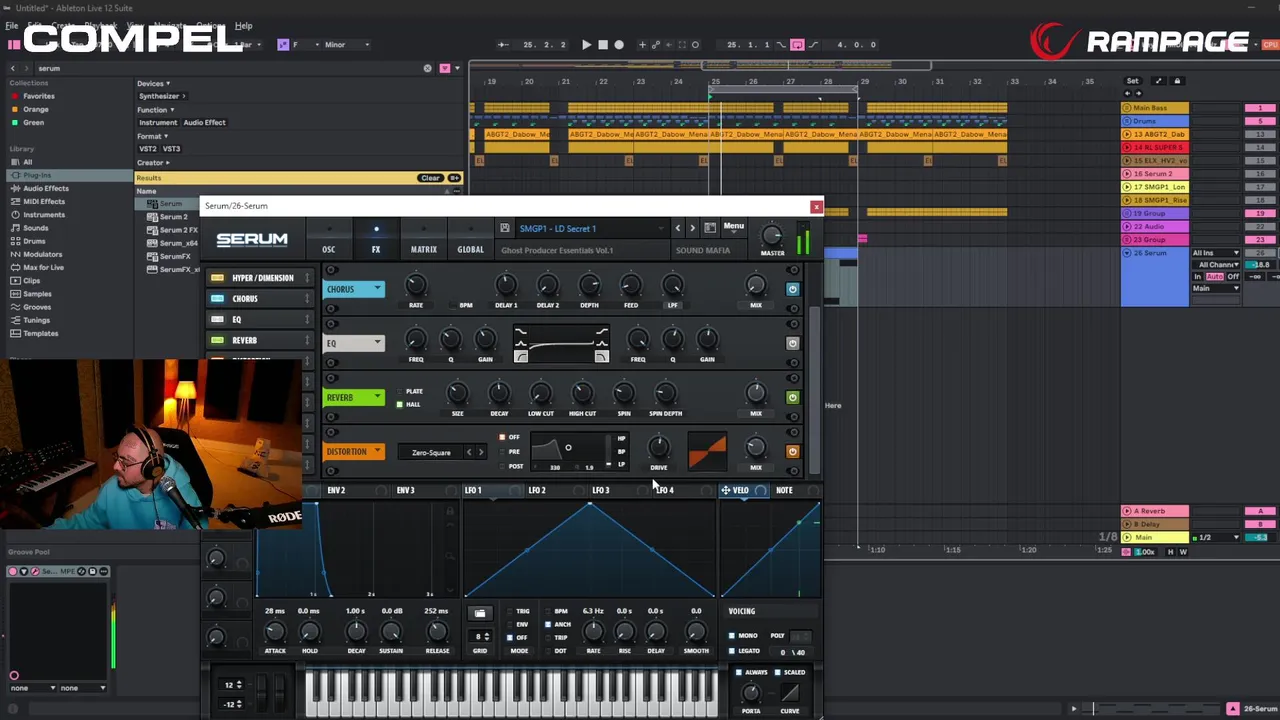Toggle Ableton scale mode button
Viewport: 1280px width, 720px height.
pyautogui.click(x=283, y=44)
